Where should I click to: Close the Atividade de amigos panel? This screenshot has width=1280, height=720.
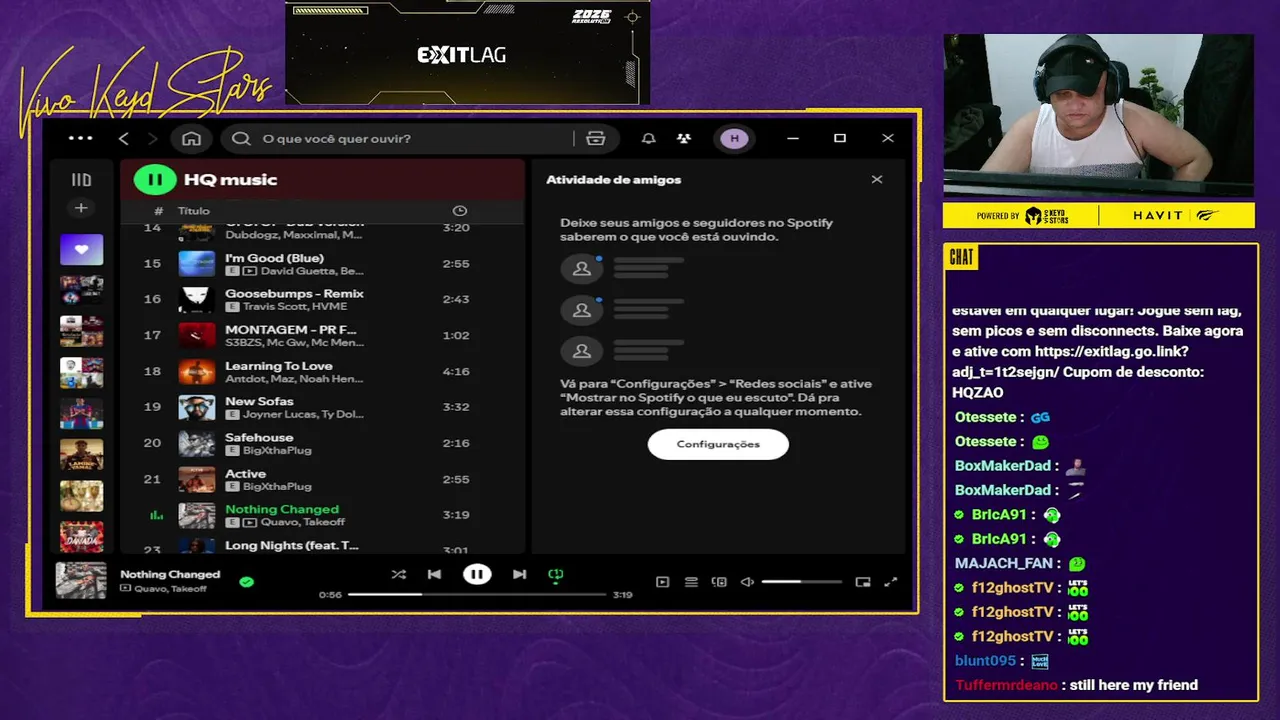click(877, 180)
